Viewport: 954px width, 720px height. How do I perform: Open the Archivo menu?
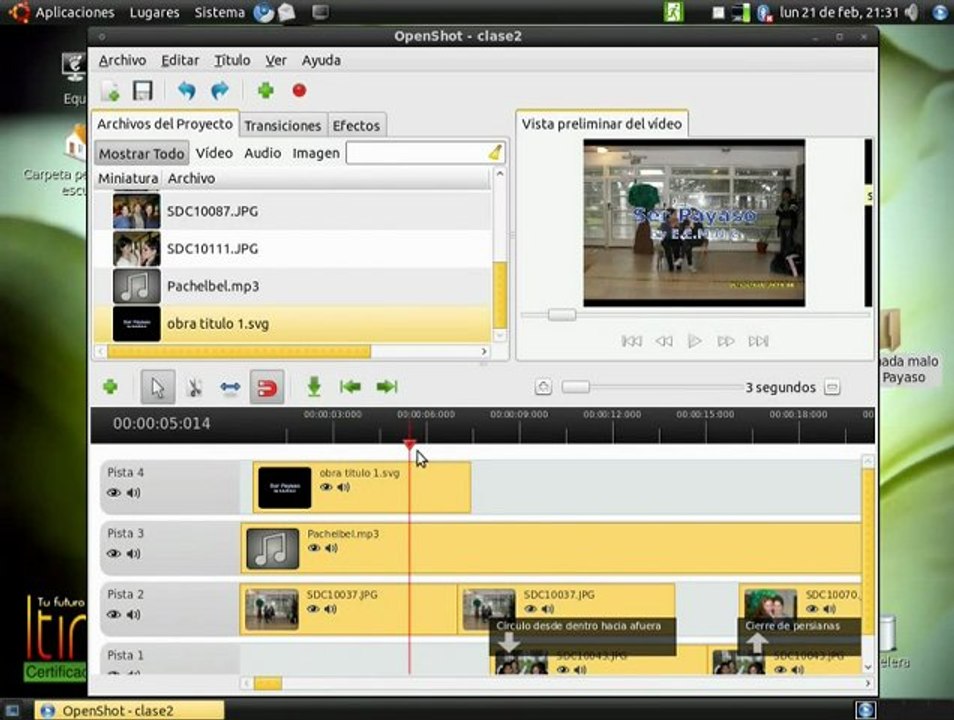[x=122, y=60]
